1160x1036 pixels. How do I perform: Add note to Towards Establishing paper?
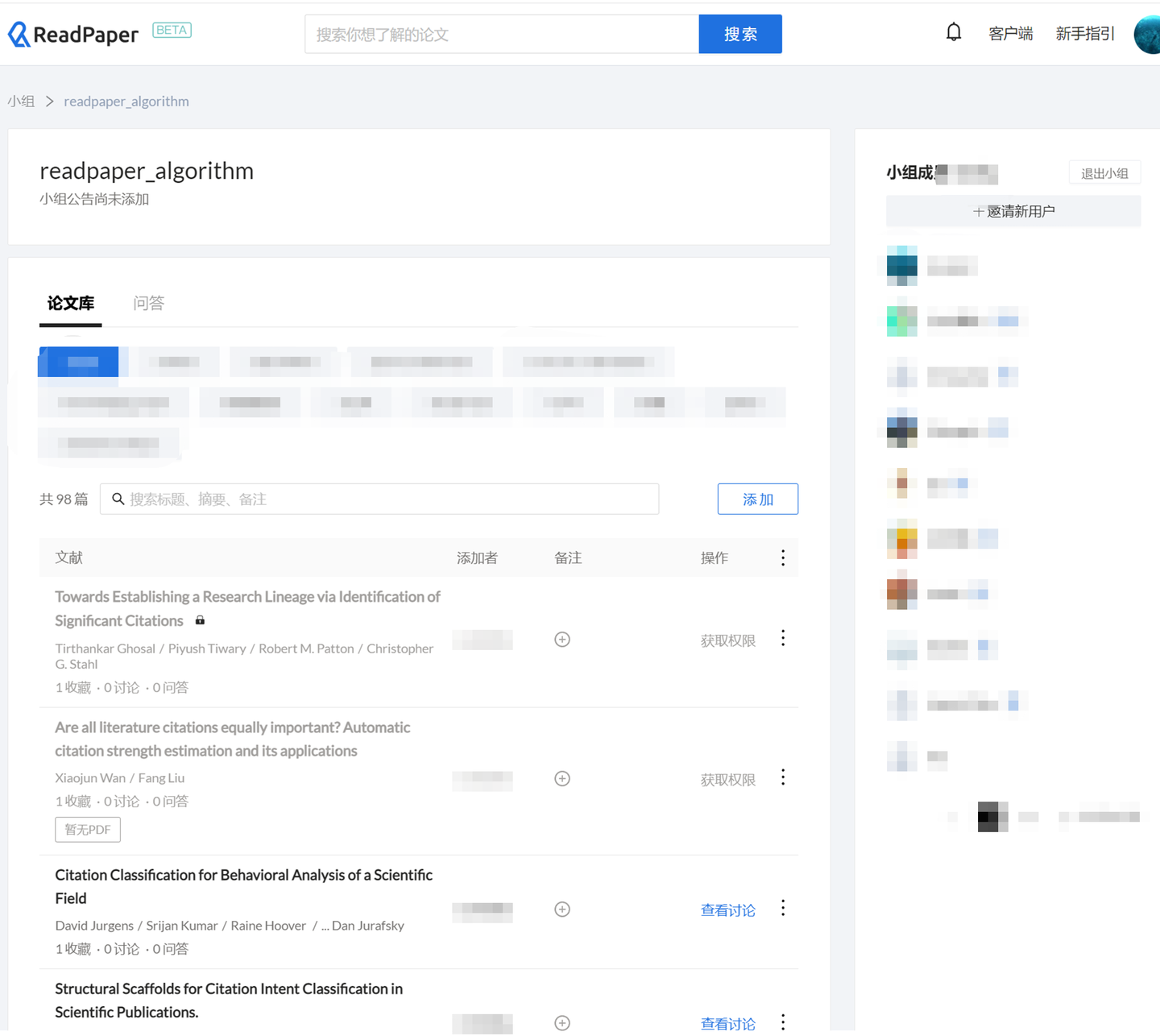(562, 640)
